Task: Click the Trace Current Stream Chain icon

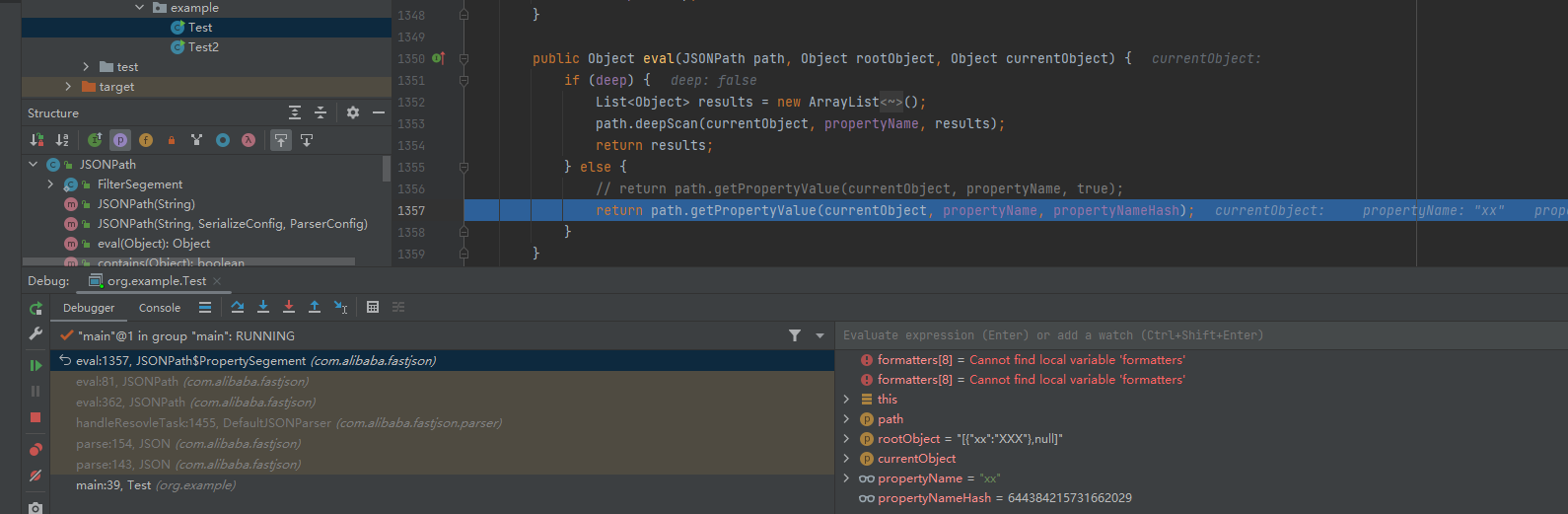Action: pyautogui.click(x=398, y=307)
